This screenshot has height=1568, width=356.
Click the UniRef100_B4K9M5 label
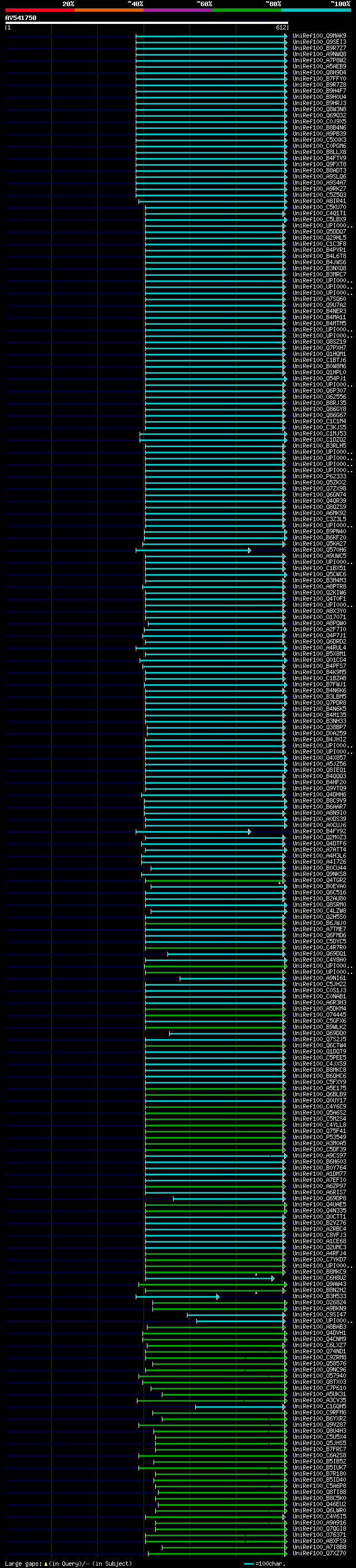point(319,672)
